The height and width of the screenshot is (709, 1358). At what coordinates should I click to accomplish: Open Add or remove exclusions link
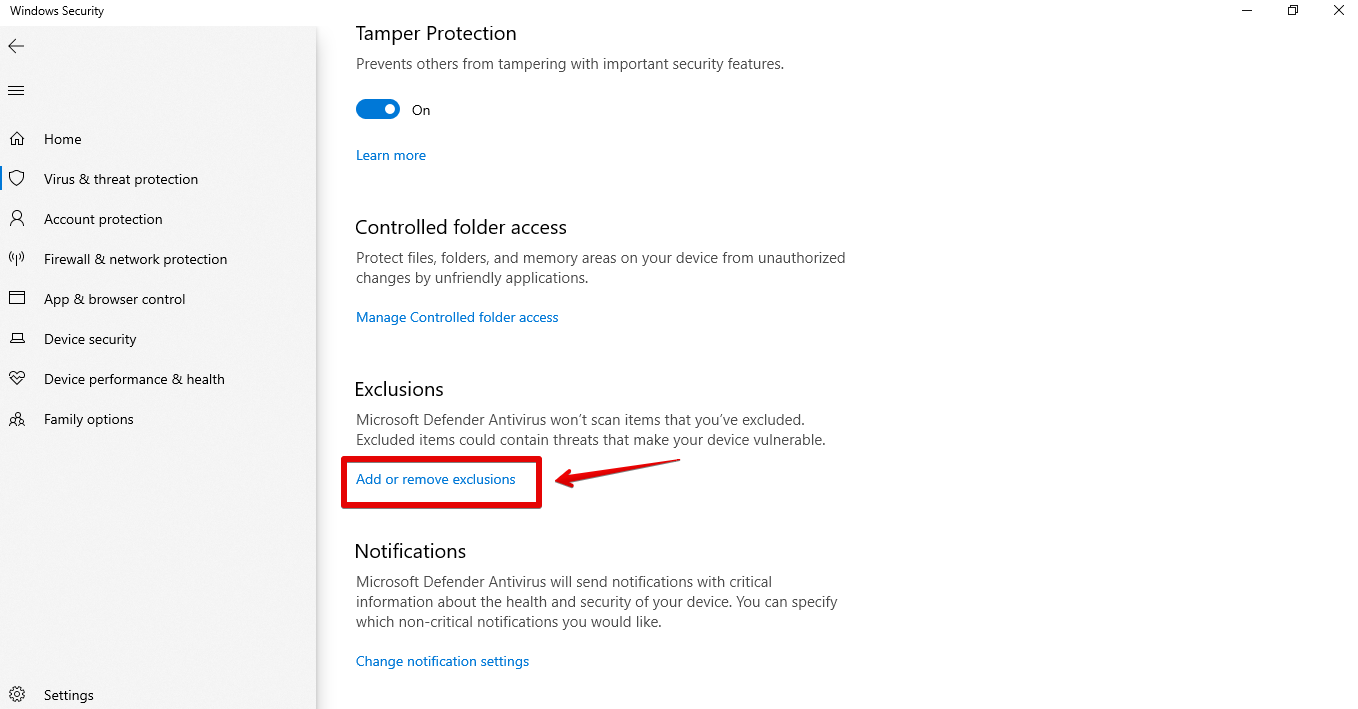436,480
